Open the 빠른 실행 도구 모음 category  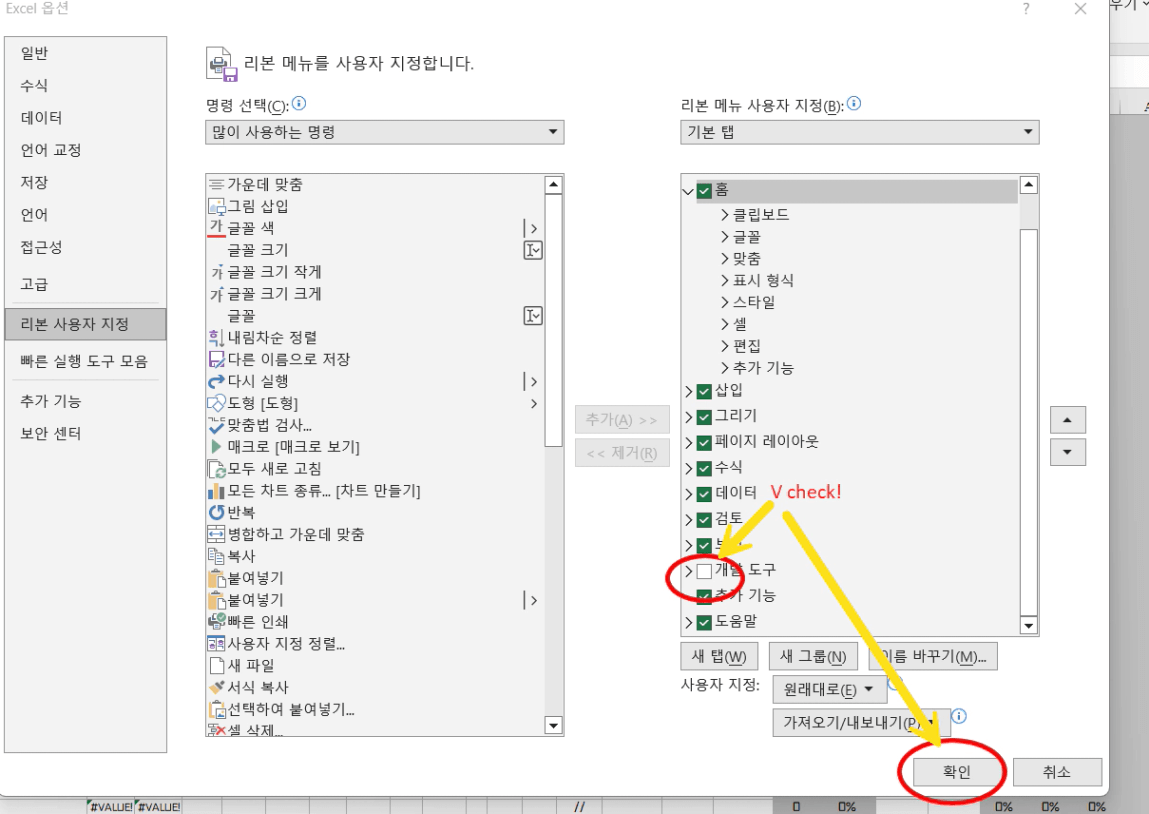85,361
